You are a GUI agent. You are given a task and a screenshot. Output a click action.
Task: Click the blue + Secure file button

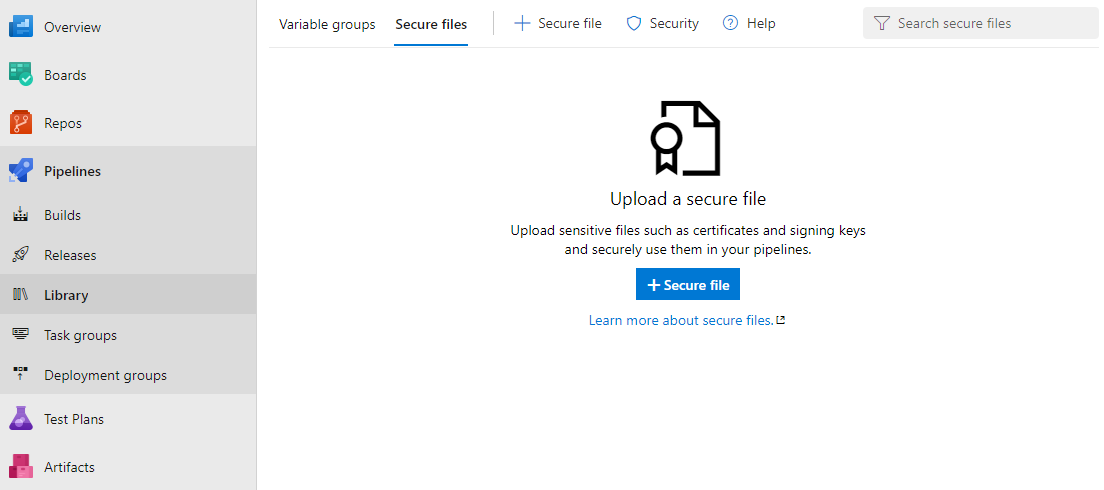pos(687,284)
